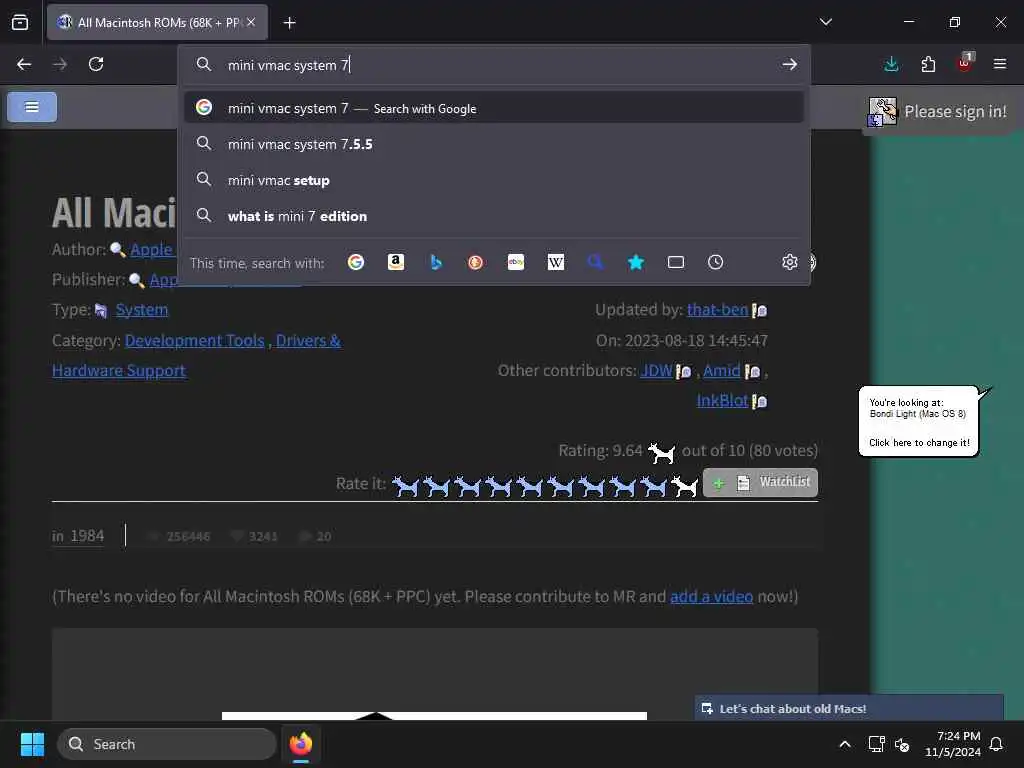Open 'Let's chat about old Macs!' chat bar
Viewport: 1024px width, 768px height.
click(849, 708)
